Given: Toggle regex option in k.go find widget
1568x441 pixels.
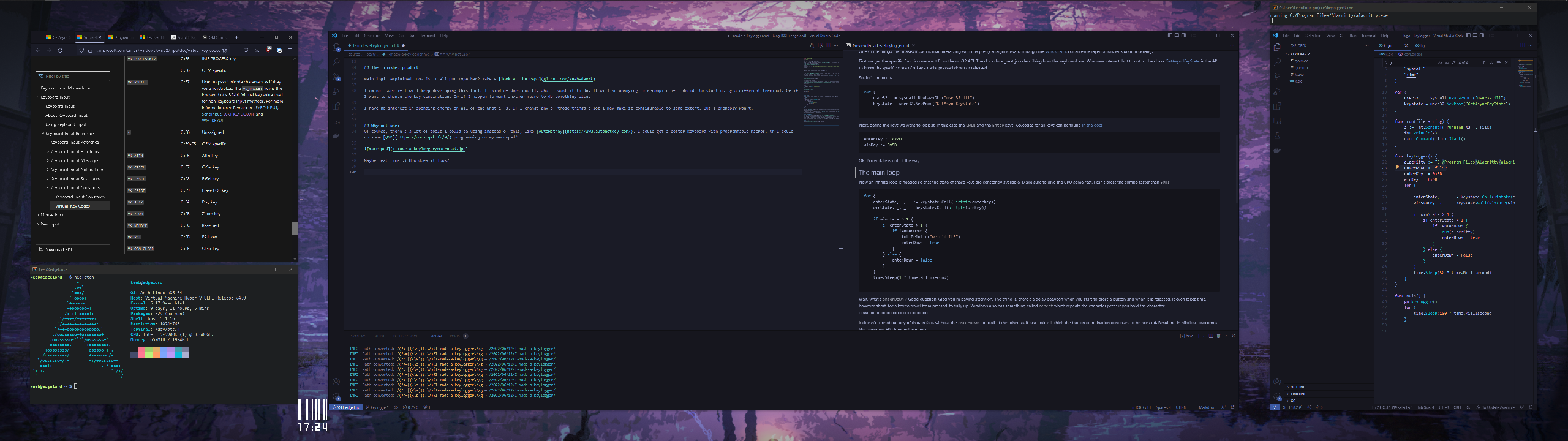Looking at the screenshot, I should click(x=1453, y=62).
